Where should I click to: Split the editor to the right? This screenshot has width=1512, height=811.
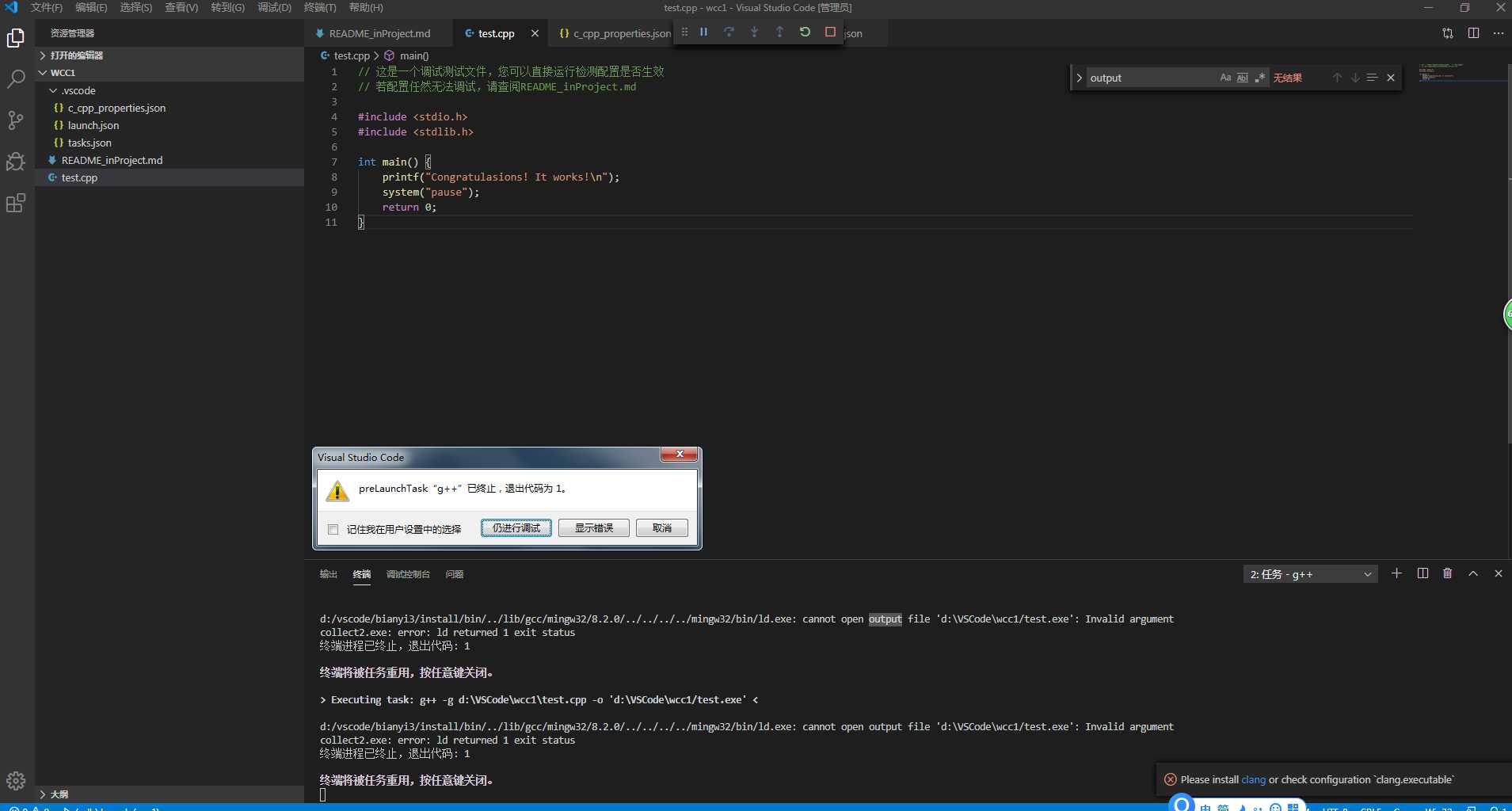point(1473,33)
